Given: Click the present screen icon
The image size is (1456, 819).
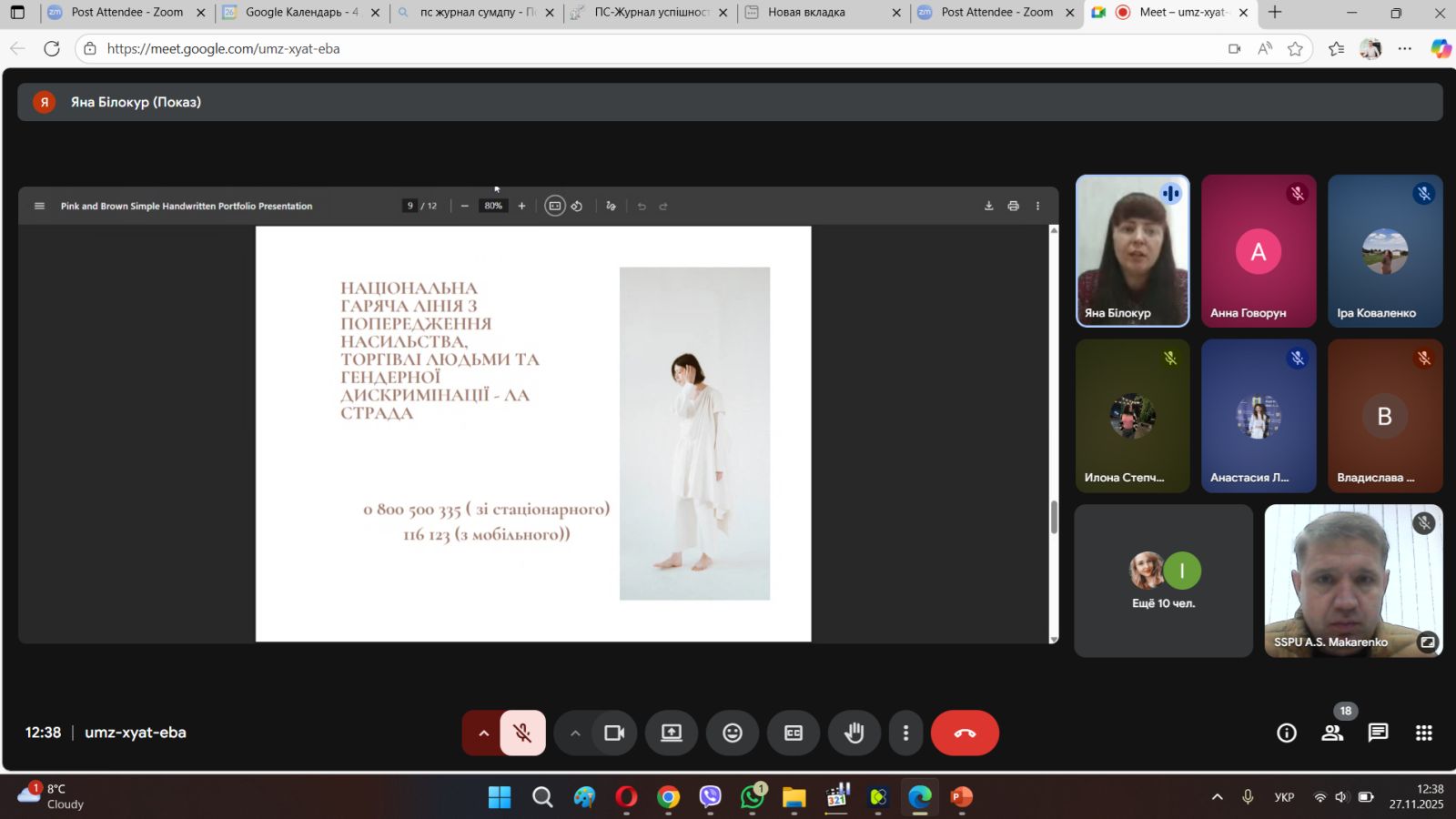Looking at the screenshot, I should tap(672, 733).
